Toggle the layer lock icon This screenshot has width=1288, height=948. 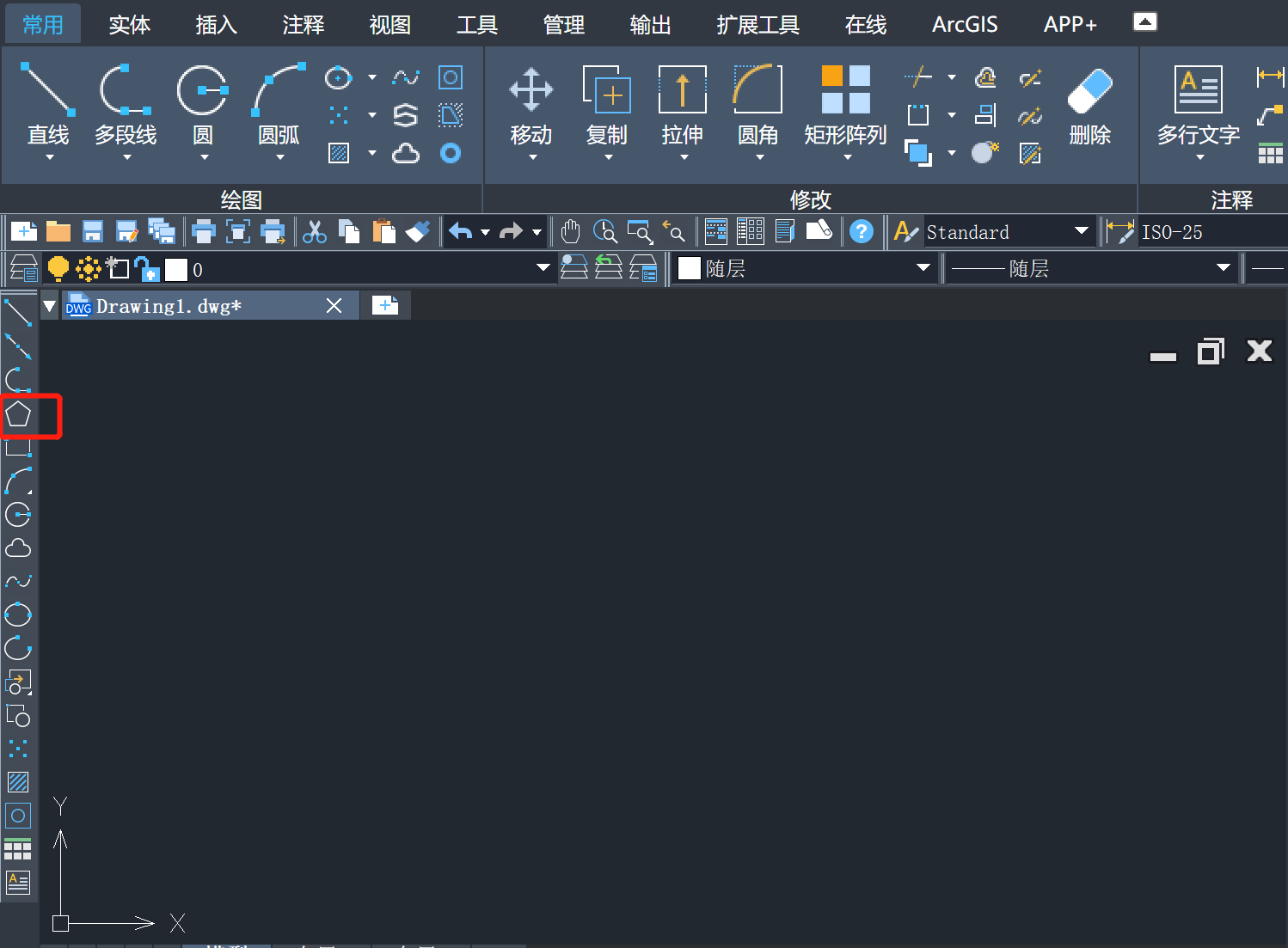point(148,269)
